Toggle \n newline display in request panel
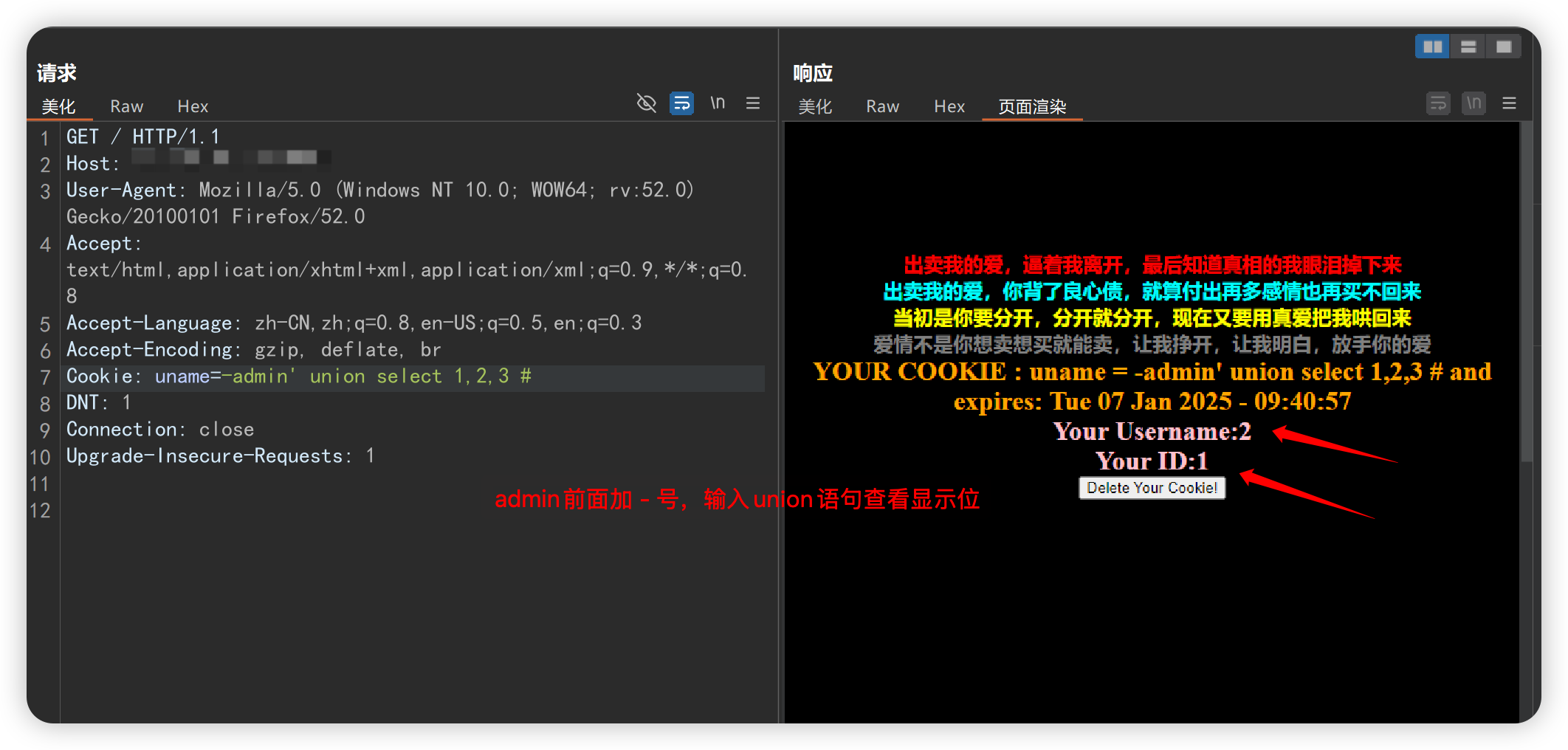 (718, 103)
